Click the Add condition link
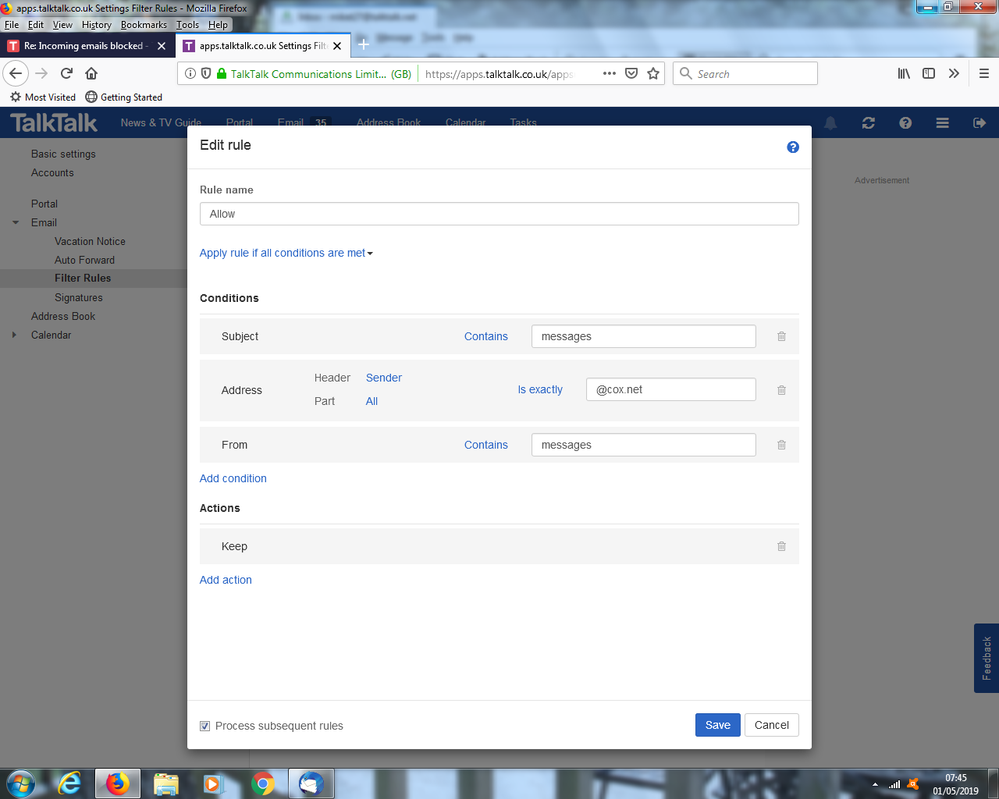Viewport: 999px width, 799px height. 233,479
